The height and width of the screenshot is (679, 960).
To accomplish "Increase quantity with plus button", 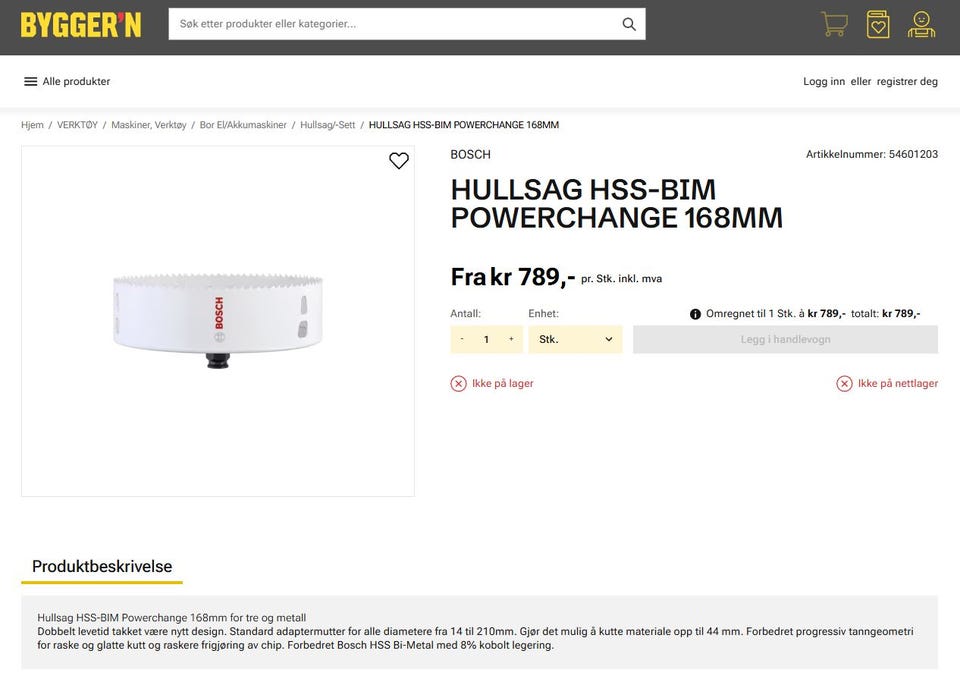I will click(511, 340).
